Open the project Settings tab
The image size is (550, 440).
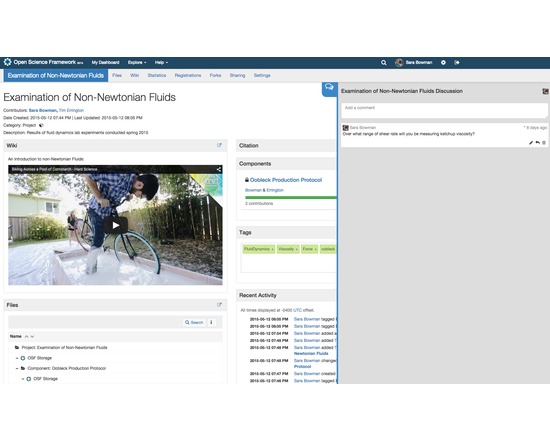pos(262,75)
